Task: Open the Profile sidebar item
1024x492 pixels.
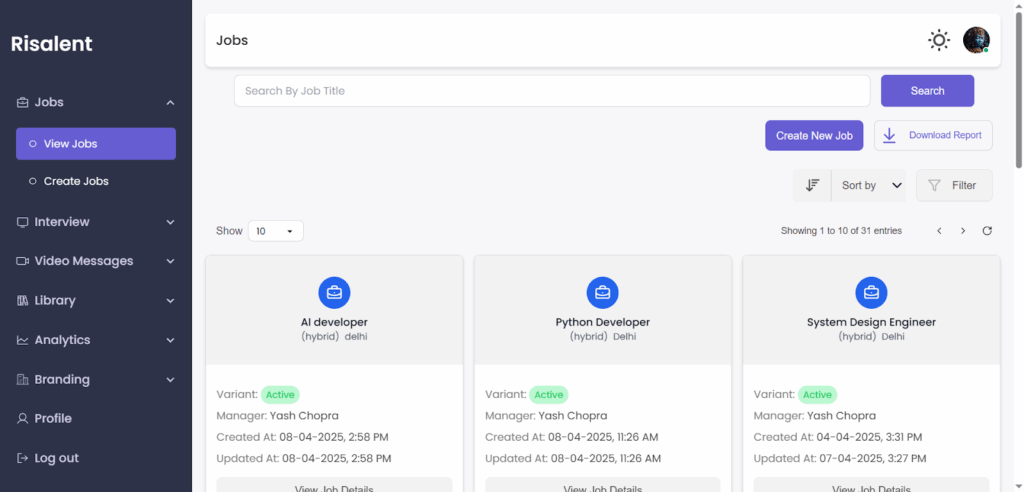Action: pyautogui.click(x=53, y=418)
